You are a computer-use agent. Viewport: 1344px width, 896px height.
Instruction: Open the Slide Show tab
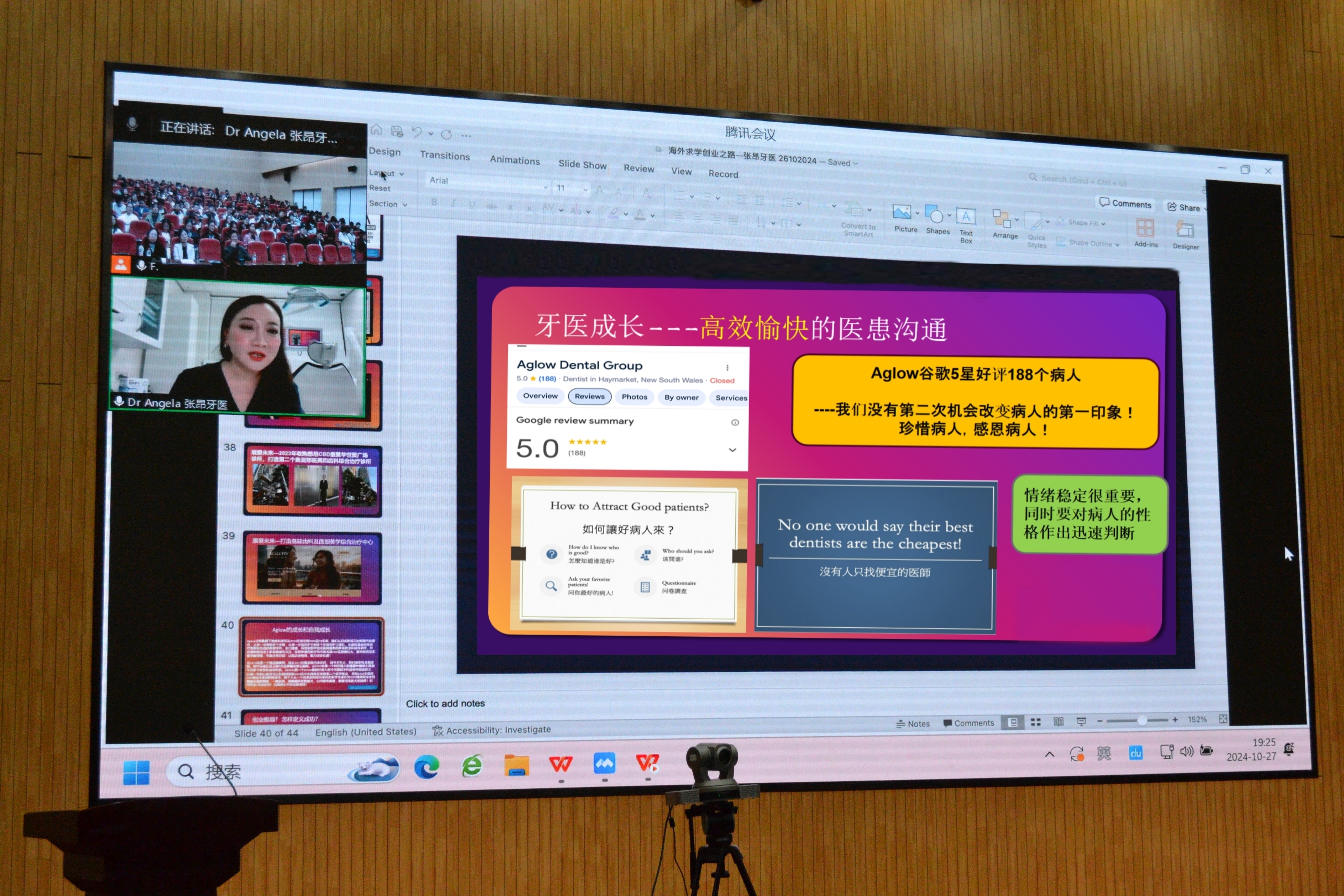click(582, 164)
